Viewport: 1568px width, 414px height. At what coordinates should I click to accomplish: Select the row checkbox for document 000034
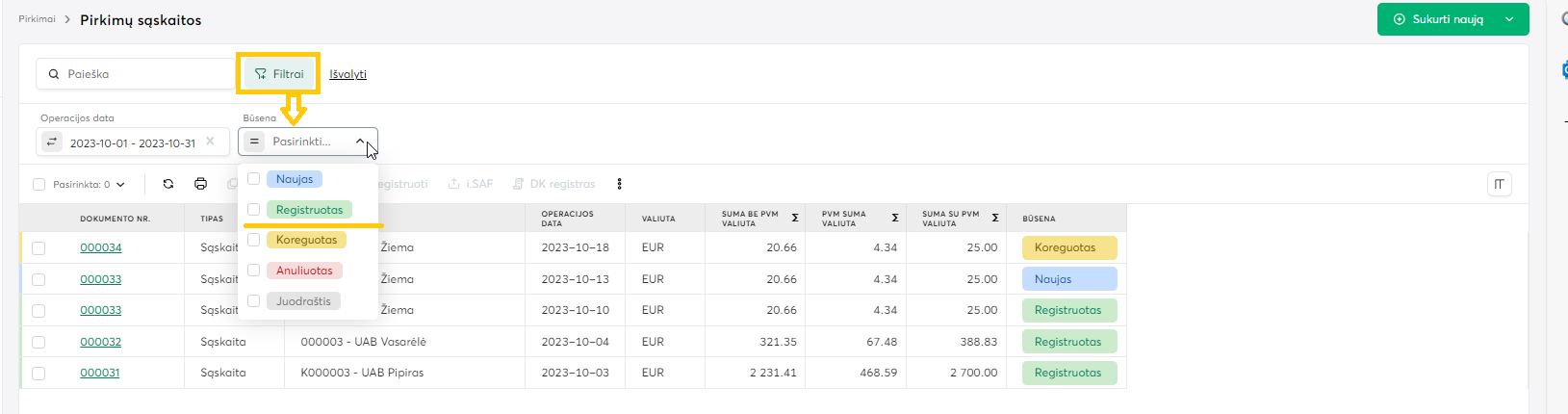pyautogui.click(x=39, y=248)
